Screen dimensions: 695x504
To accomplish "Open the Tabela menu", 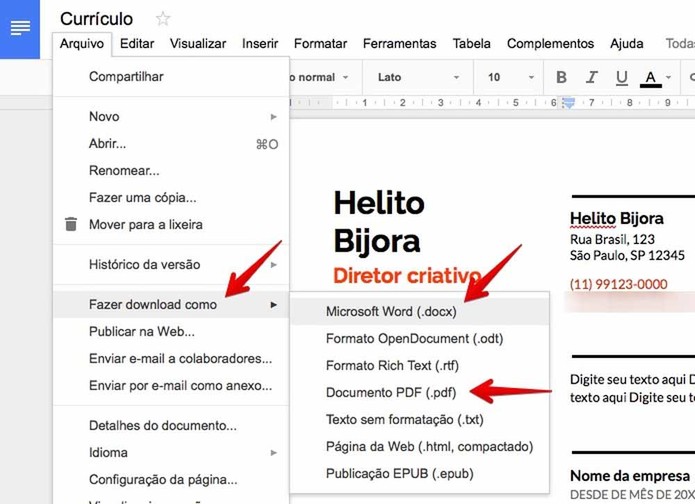I will [x=472, y=43].
